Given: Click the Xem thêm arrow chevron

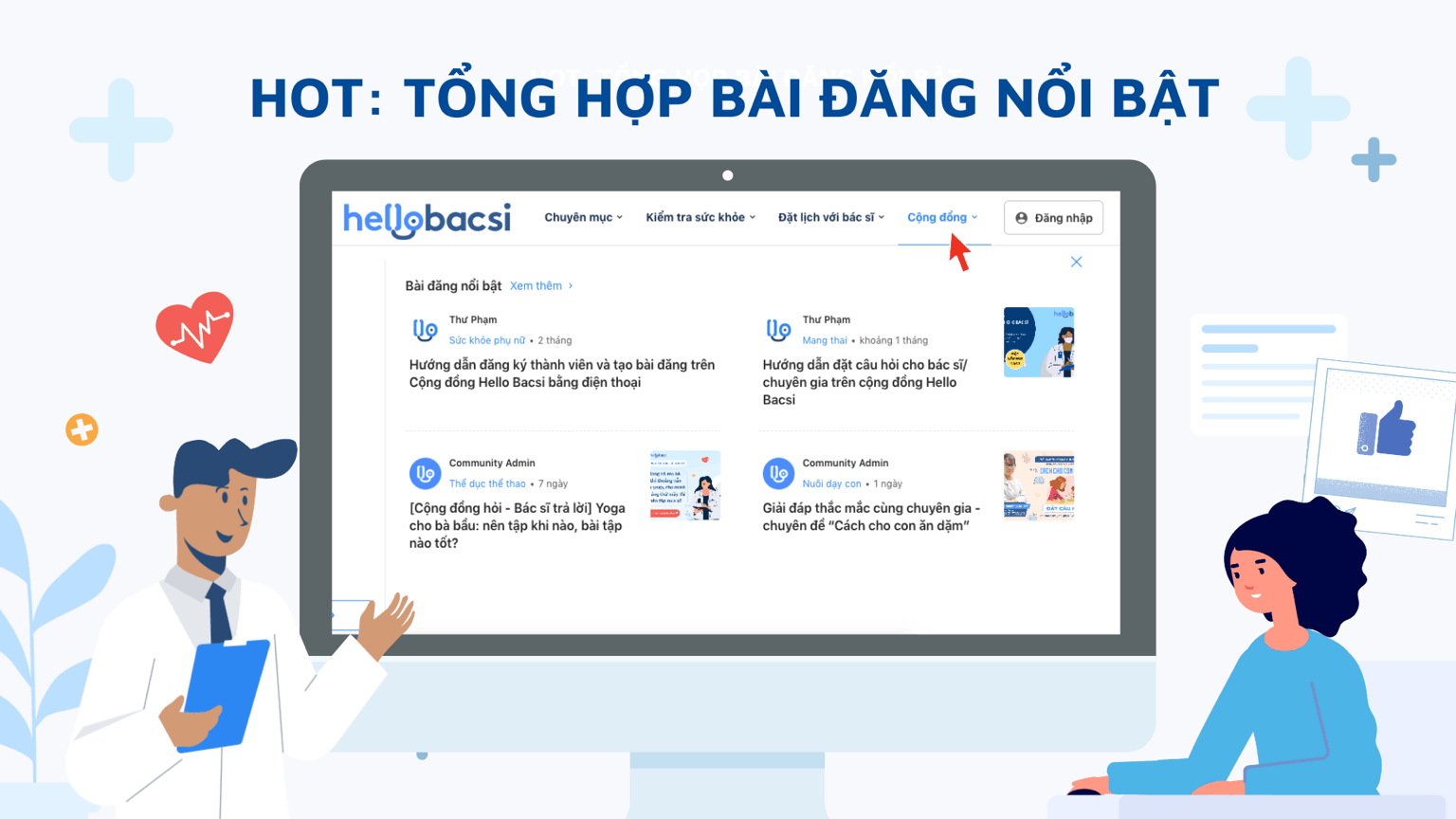Looking at the screenshot, I should (571, 285).
